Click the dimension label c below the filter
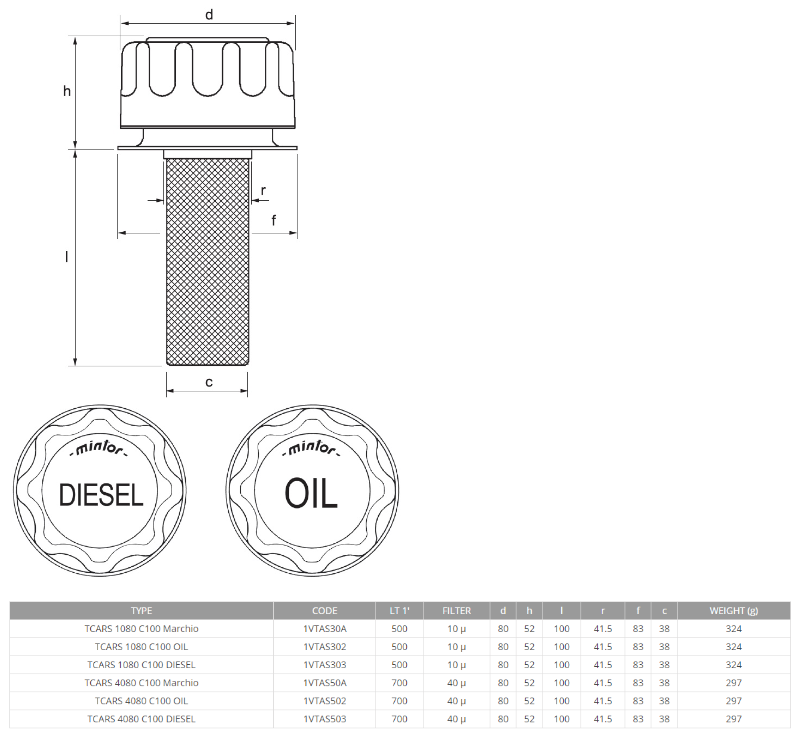Screen dimensions: 802x744 click(206, 382)
